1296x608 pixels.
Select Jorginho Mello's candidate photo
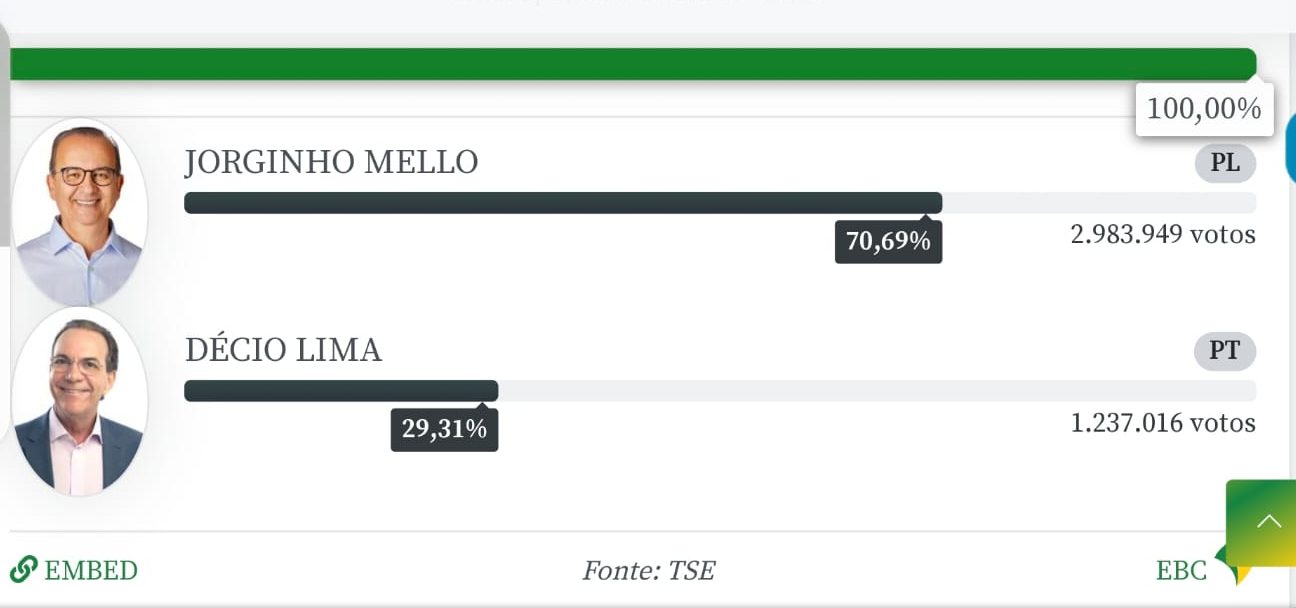pos(79,212)
